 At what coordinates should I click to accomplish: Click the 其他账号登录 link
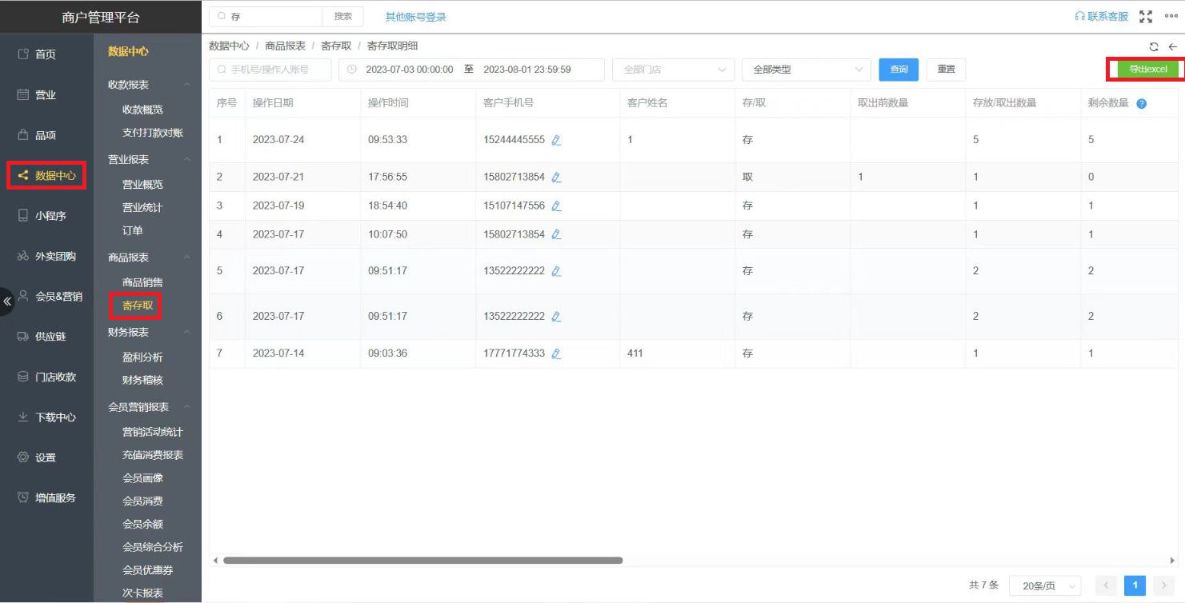416,17
